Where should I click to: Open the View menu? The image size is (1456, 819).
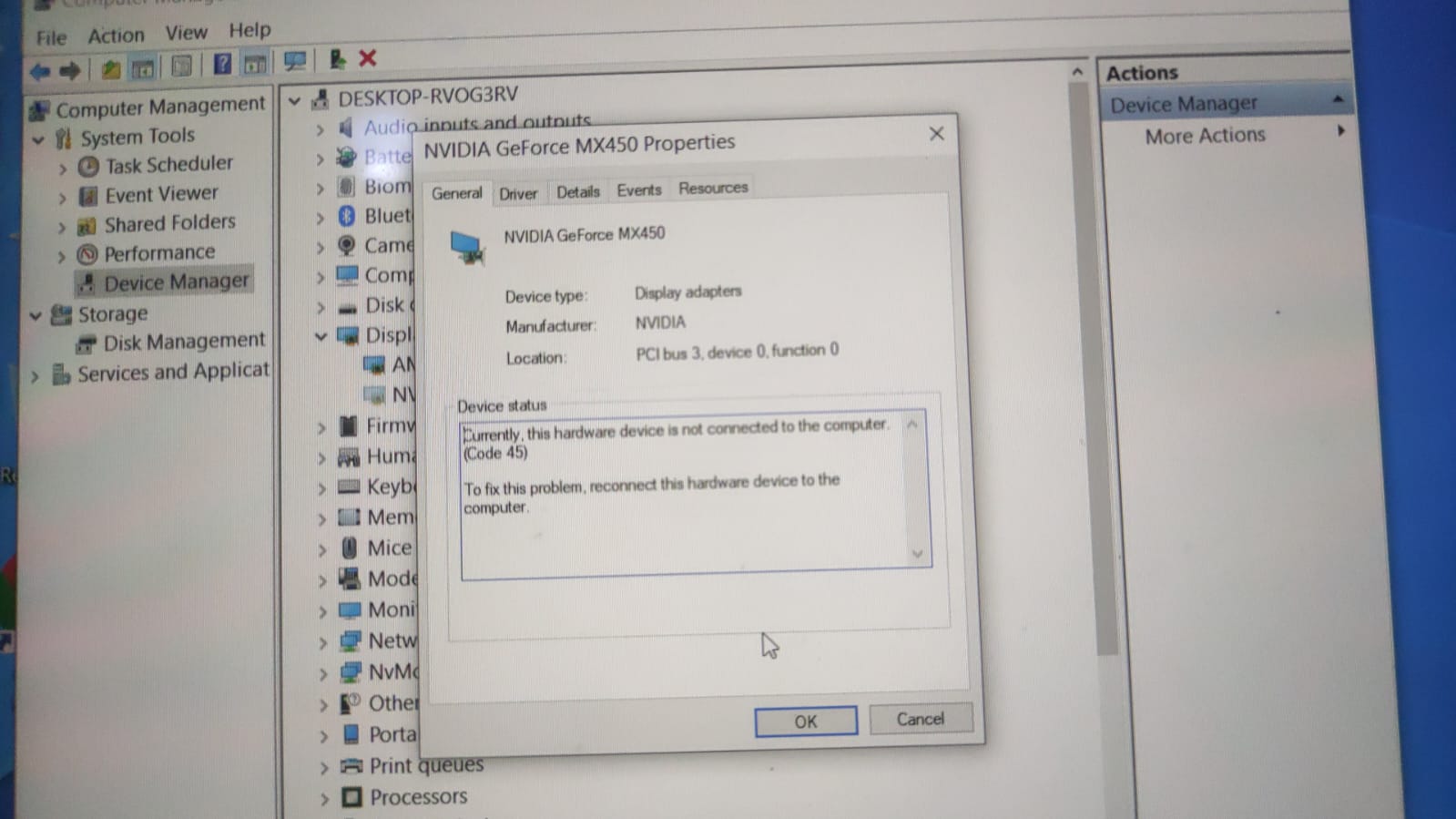click(186, 33)
